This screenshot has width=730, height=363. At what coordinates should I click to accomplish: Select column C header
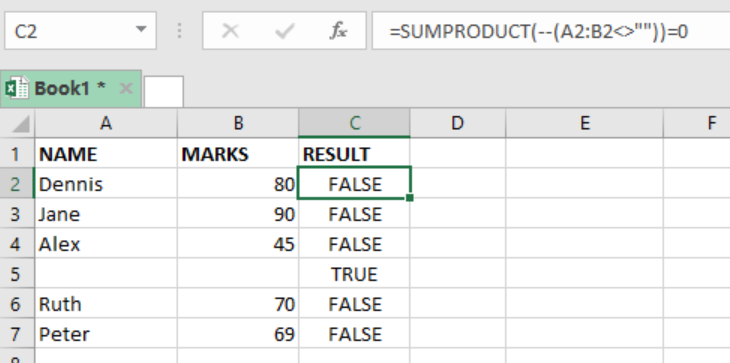coord(354,123)
